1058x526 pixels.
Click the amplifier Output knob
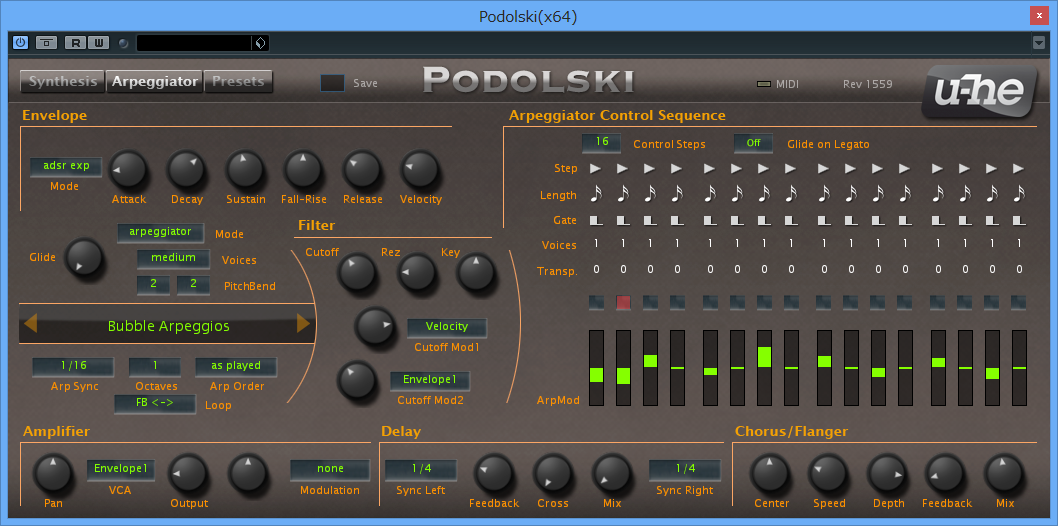pyautogui.click(x=188, y=473)
